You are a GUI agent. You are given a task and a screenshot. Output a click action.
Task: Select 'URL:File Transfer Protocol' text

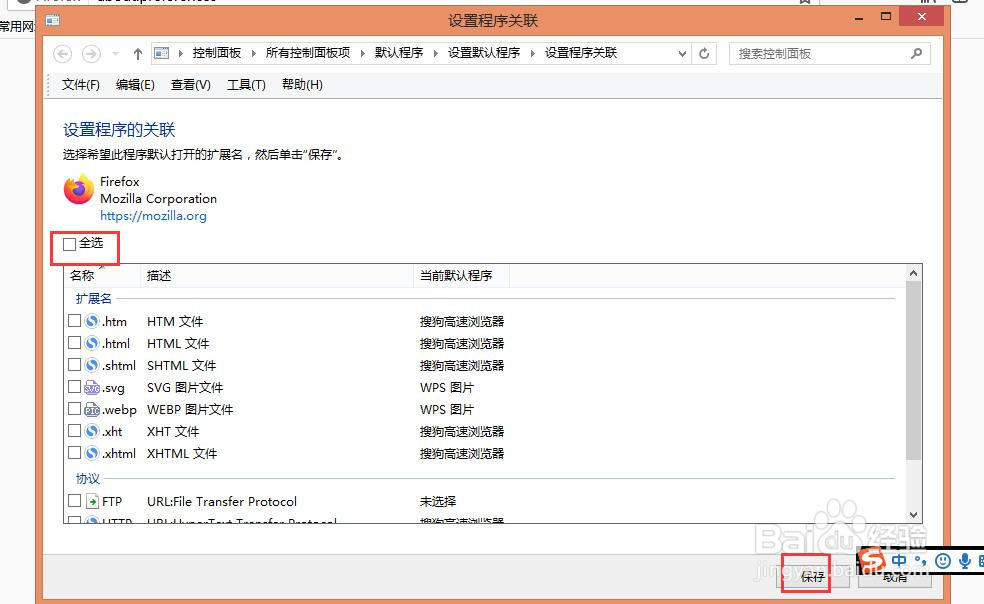(x=222, y=502)
